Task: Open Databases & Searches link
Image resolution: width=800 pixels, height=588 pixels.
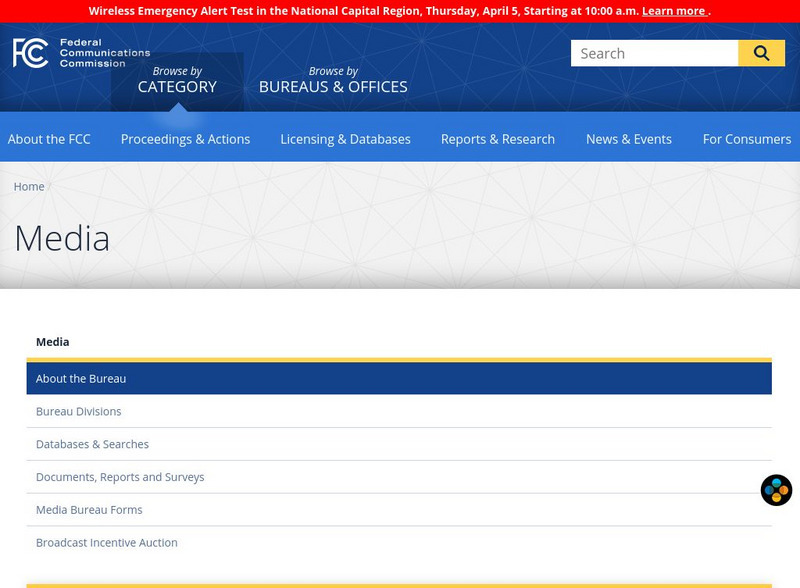Action: [x=92, y=444]
